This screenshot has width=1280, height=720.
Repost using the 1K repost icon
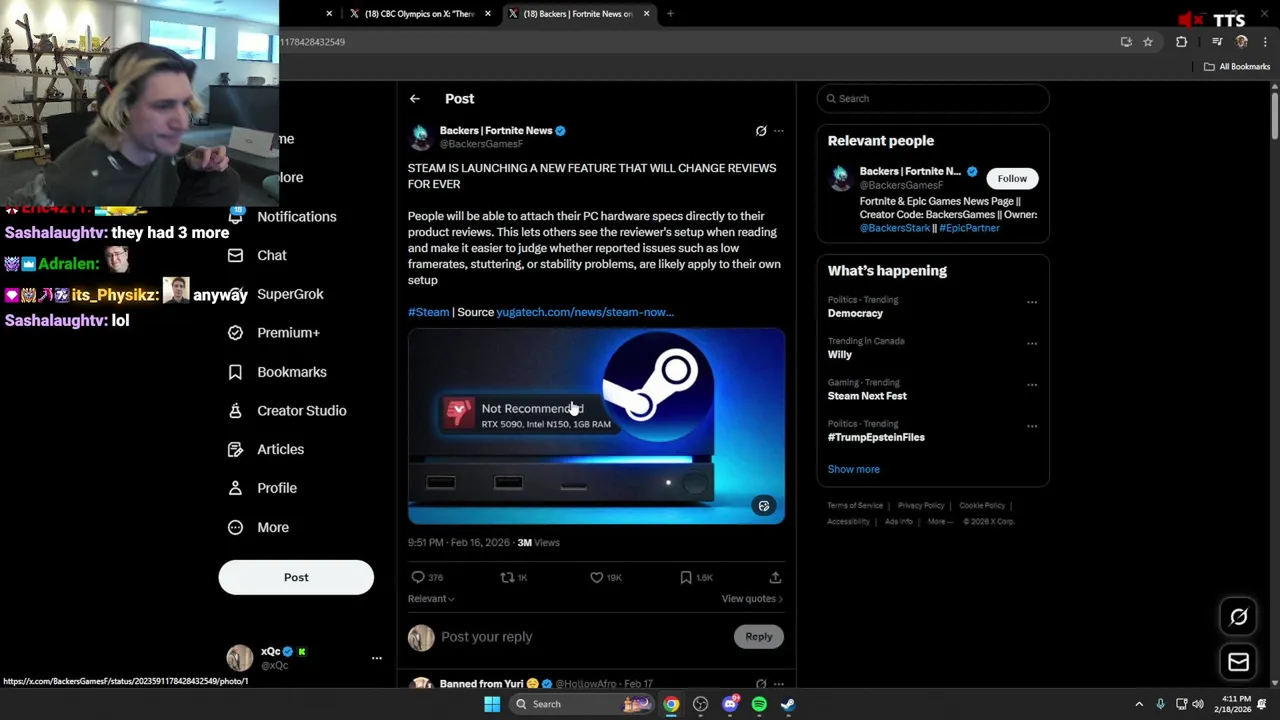[507, 577]
